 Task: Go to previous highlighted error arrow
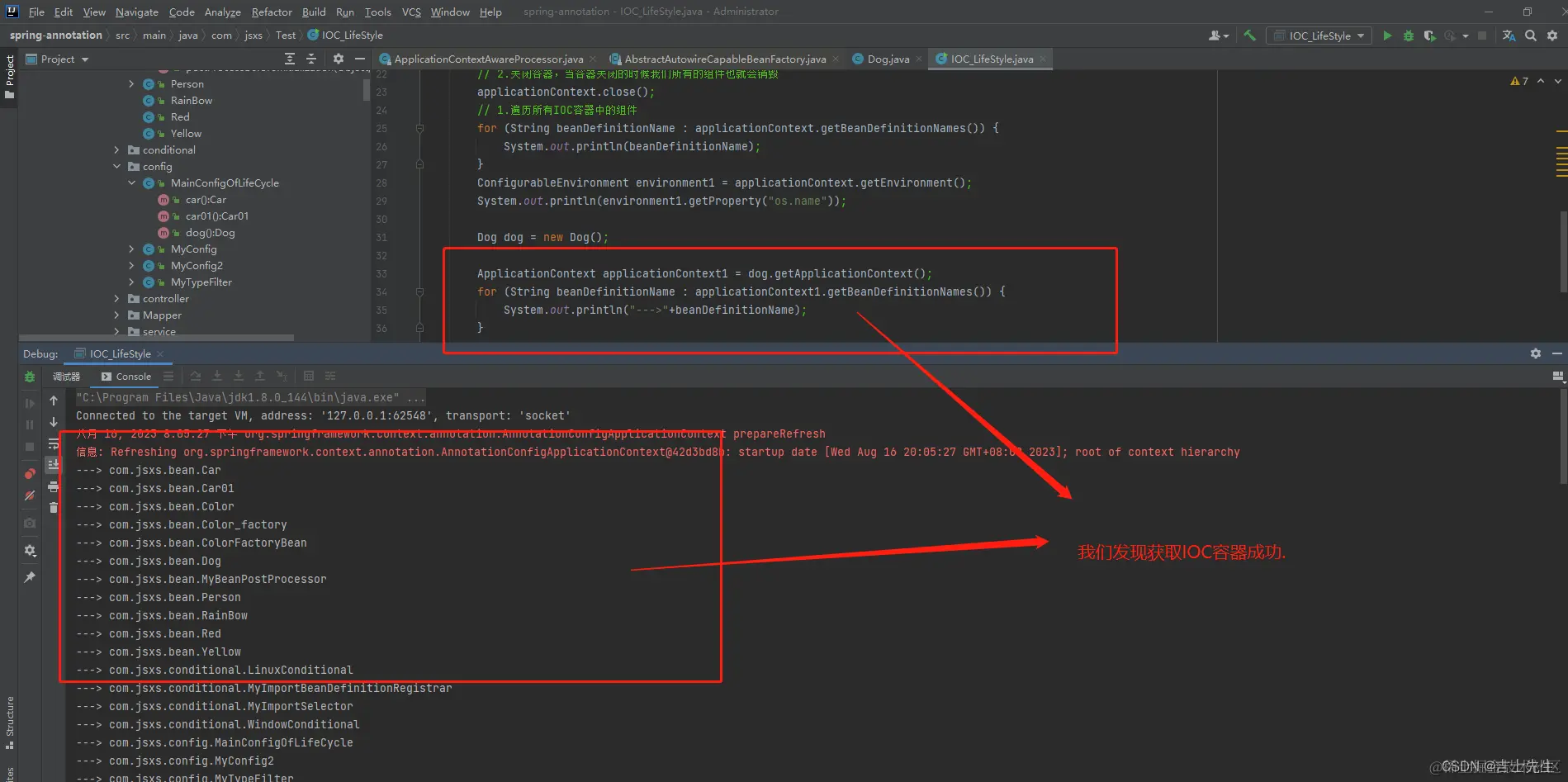[x=1541, y=81]
